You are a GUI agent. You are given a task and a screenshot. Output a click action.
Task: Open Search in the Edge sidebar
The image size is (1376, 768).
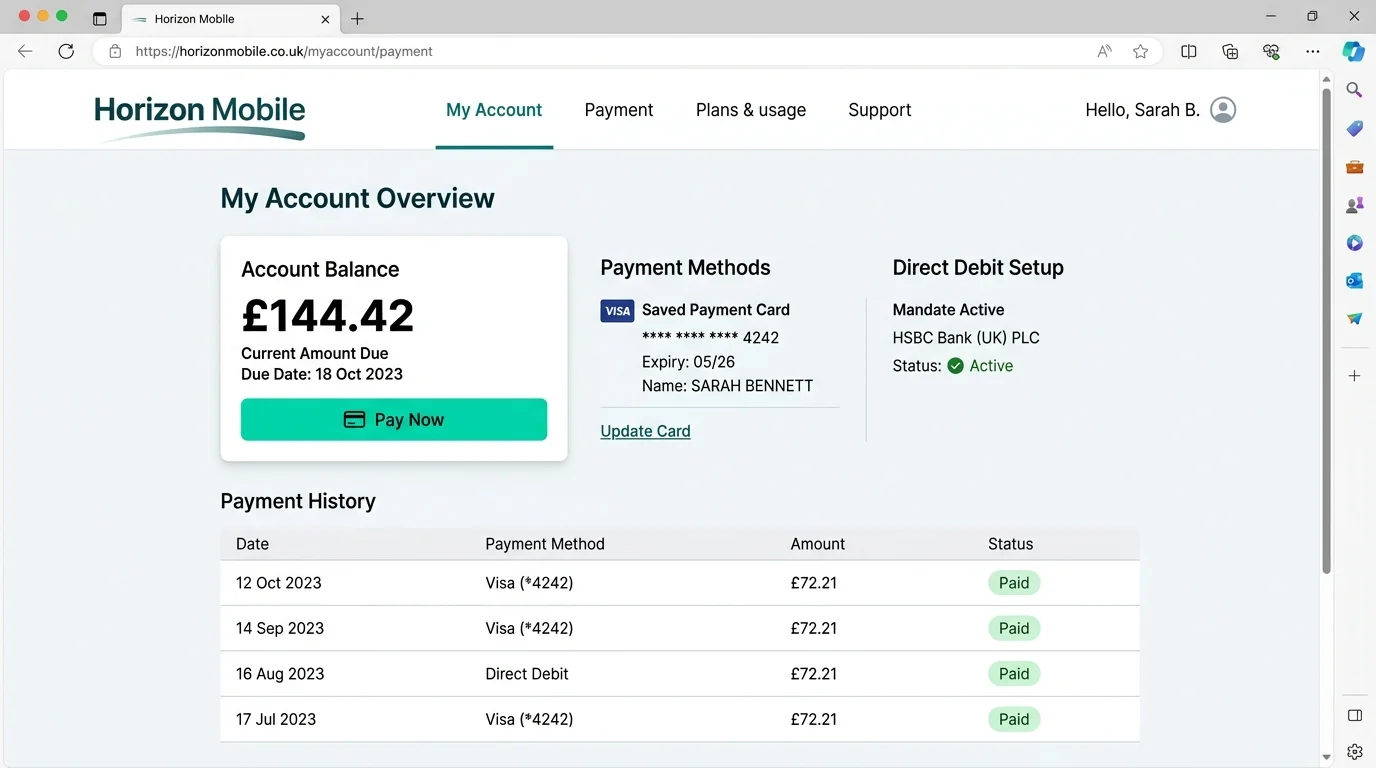(1353, 90)
